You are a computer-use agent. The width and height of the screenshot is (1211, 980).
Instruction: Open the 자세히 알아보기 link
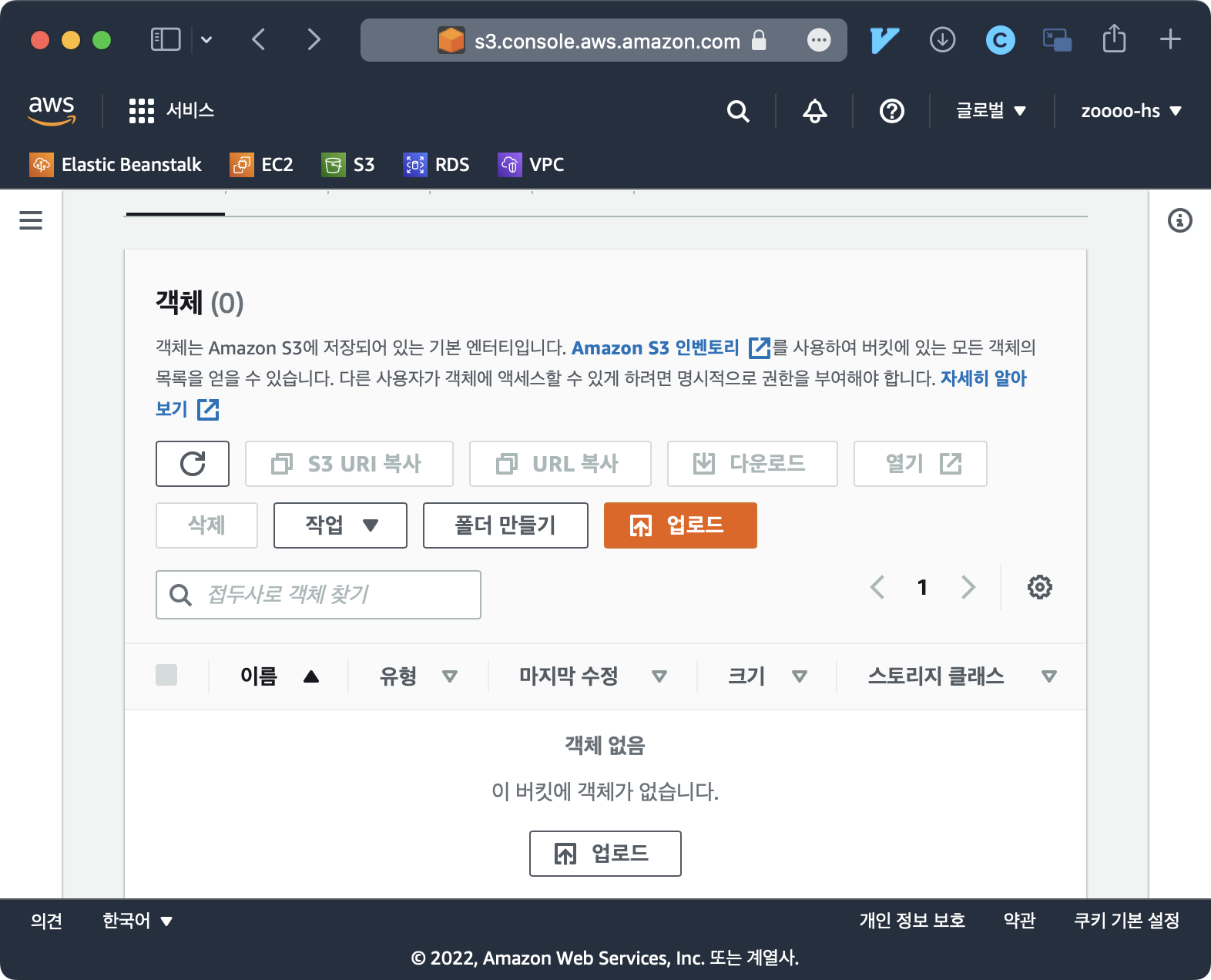[x=983, y=379]
